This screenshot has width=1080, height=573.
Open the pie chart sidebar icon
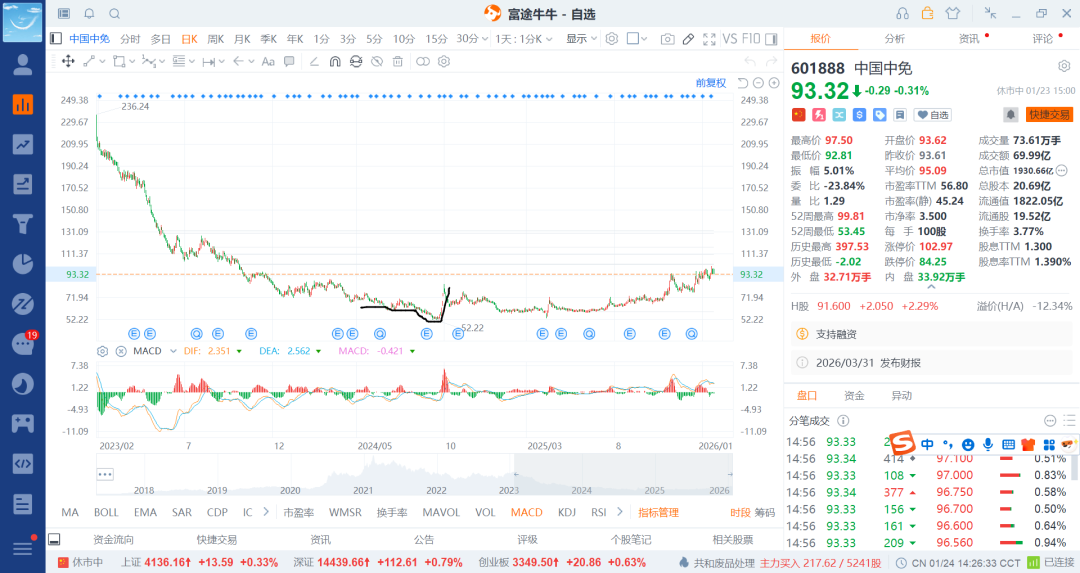23,264
